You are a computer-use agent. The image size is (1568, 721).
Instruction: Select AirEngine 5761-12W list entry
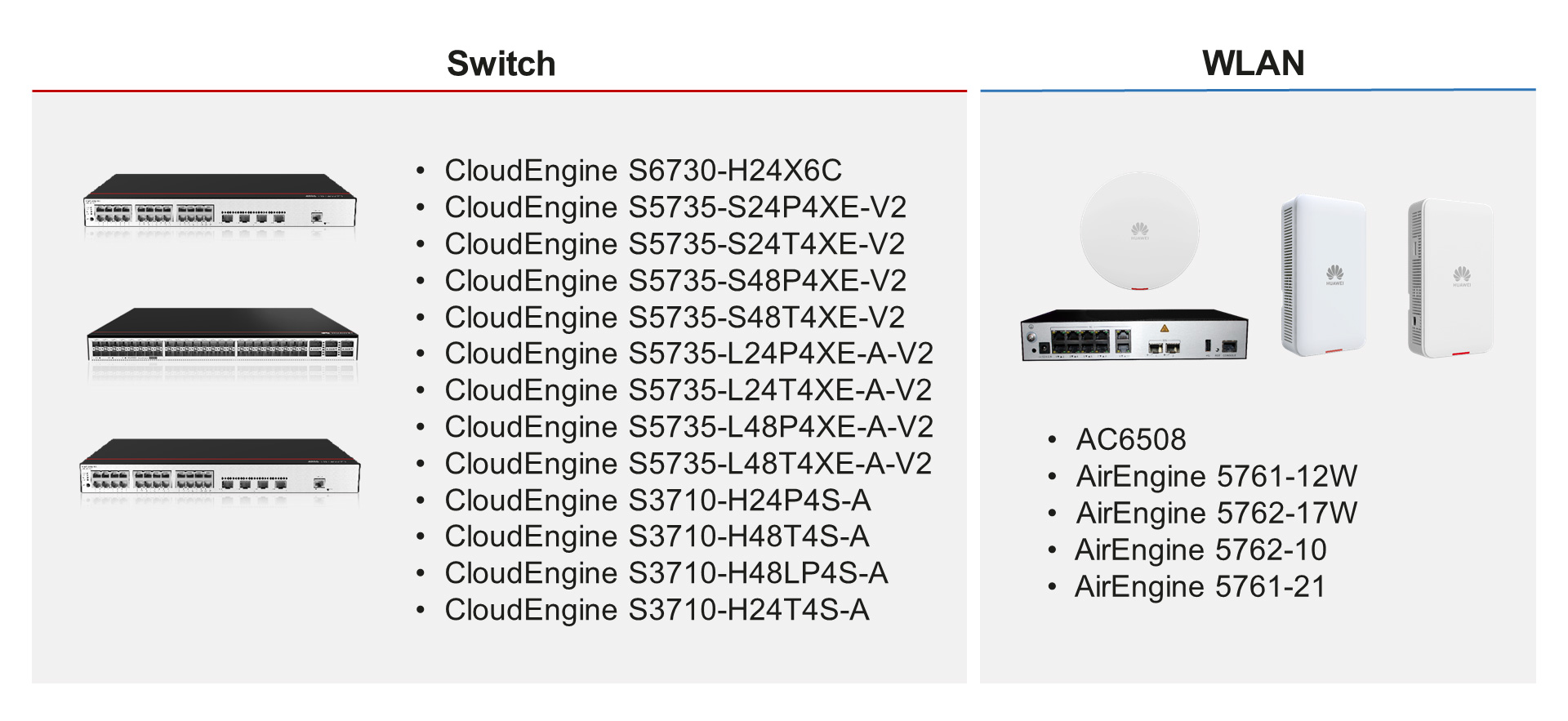1217,476
